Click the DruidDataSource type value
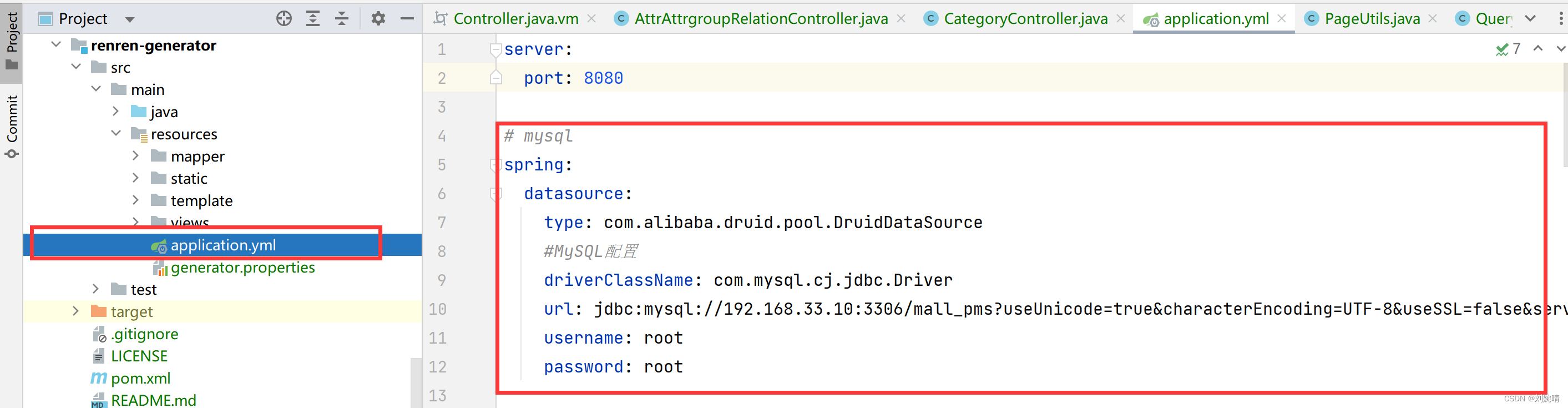This screenshot has width=1568, height=408. coord(793,223)
